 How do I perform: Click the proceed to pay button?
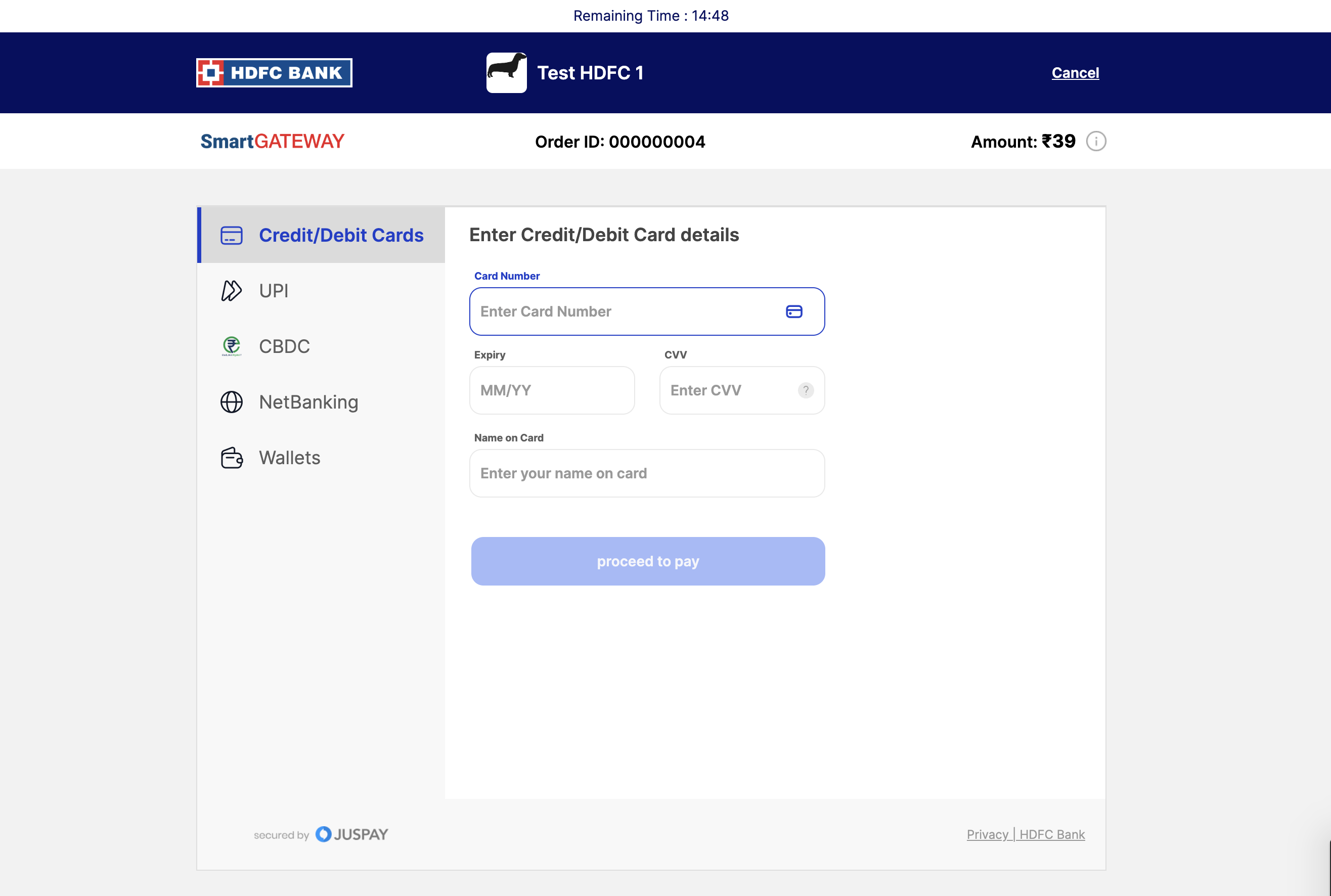tap(647, 561)
